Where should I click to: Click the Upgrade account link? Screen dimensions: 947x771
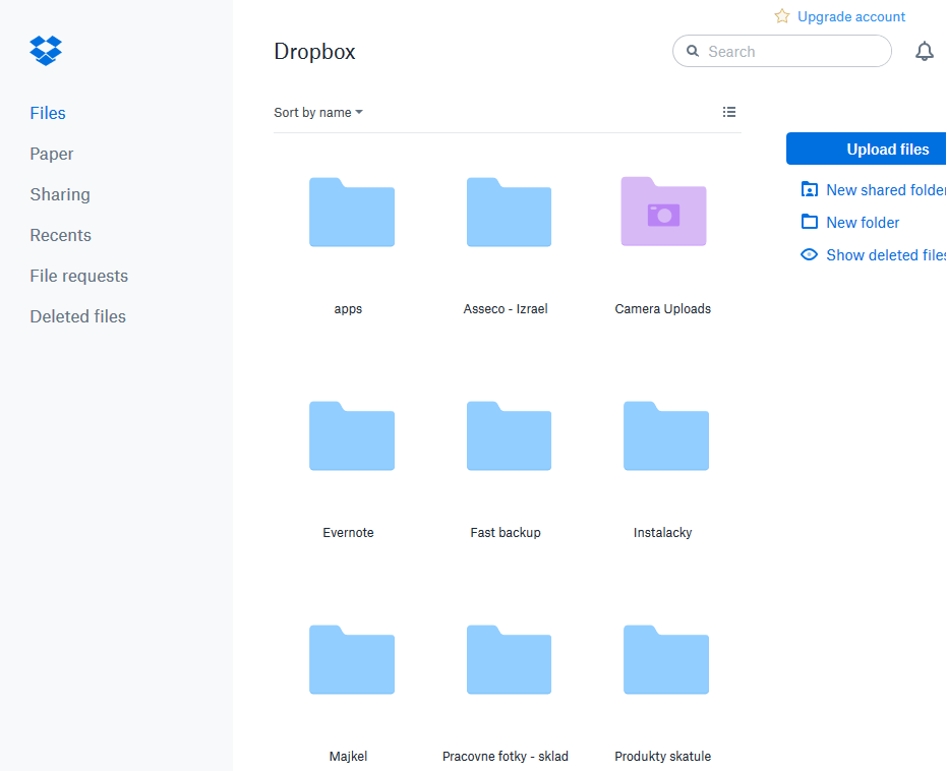[x=850, y=17]
